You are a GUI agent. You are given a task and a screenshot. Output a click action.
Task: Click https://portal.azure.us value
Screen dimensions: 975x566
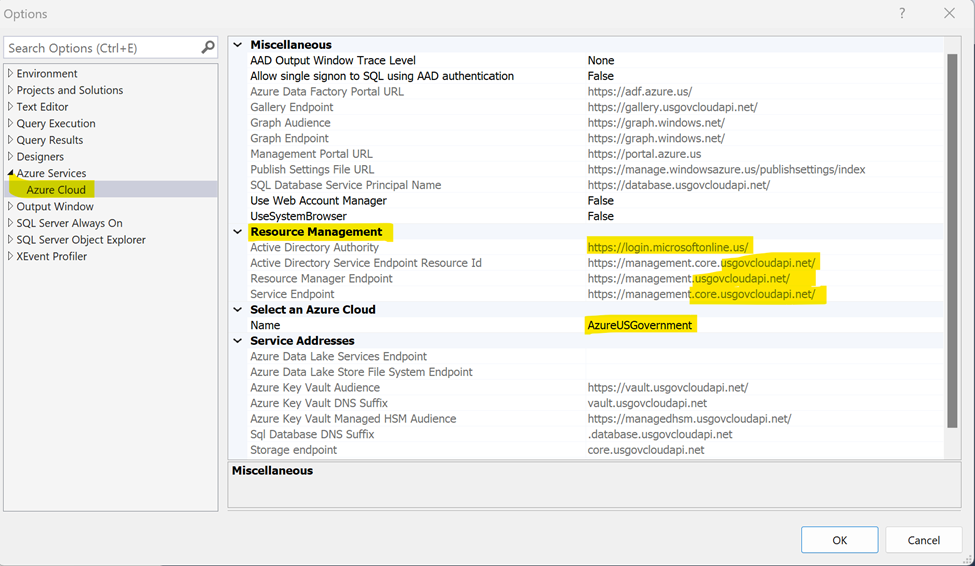tap(644, 154)
